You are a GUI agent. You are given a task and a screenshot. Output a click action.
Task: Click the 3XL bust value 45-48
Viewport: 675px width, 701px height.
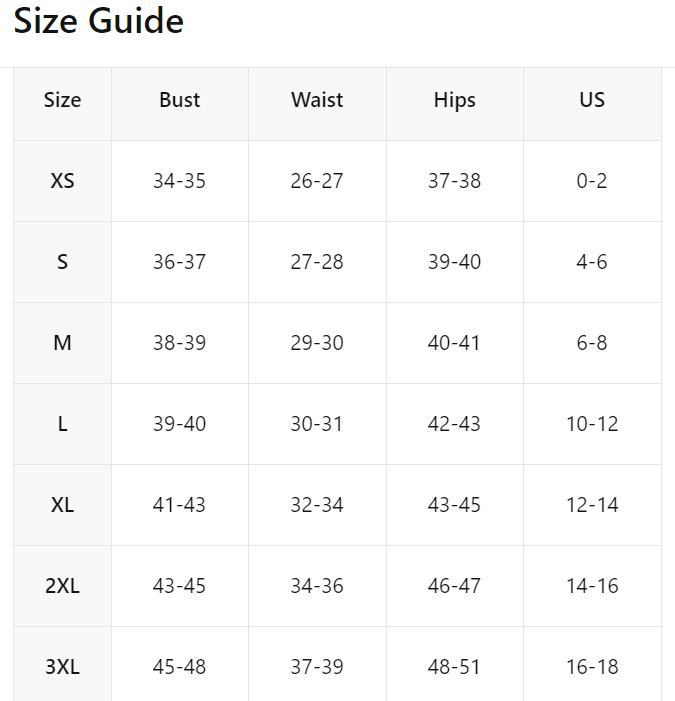point(179,667)
